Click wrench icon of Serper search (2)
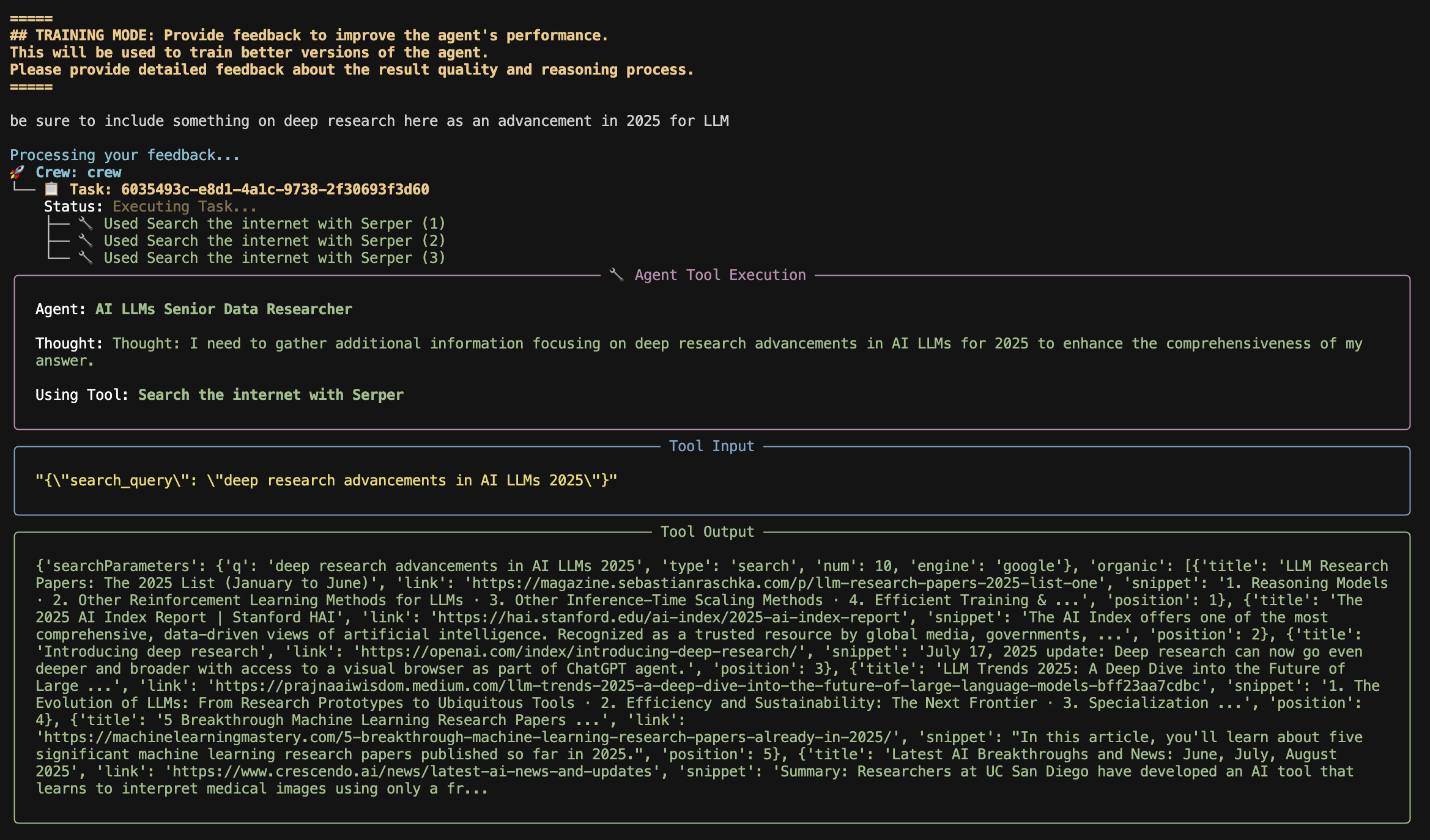The height and width of the screenshot is (840, 1430). pyautogui.click(x=86, y=241)
